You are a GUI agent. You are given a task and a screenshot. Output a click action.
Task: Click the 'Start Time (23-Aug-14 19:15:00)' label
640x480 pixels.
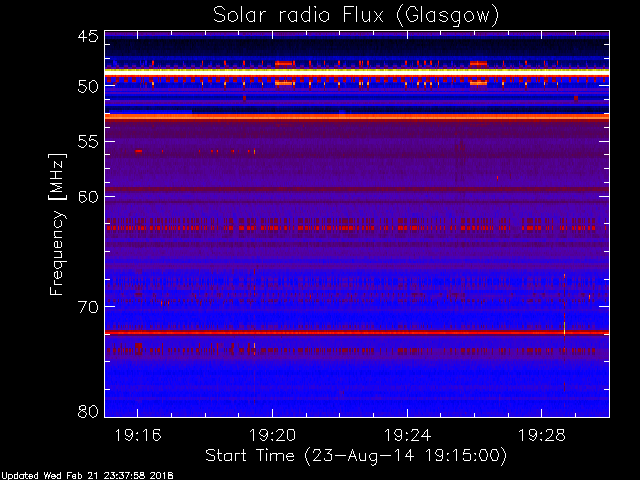point(356,456)
